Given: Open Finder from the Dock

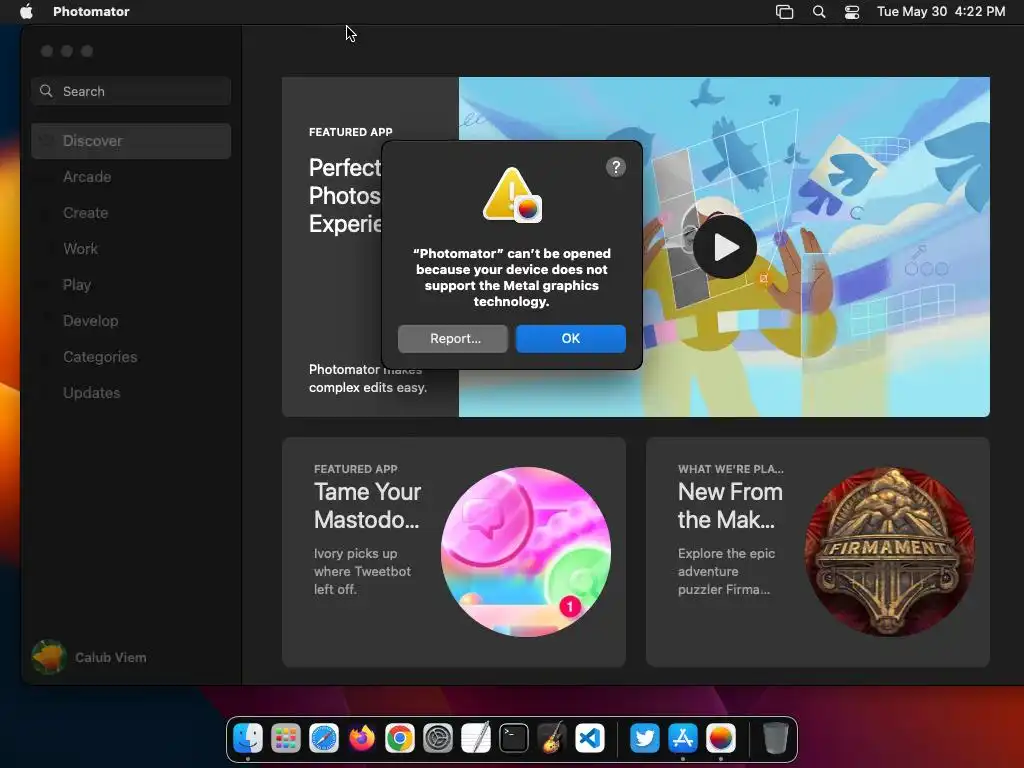Looking at the screenshot, I should pos(248,739).
